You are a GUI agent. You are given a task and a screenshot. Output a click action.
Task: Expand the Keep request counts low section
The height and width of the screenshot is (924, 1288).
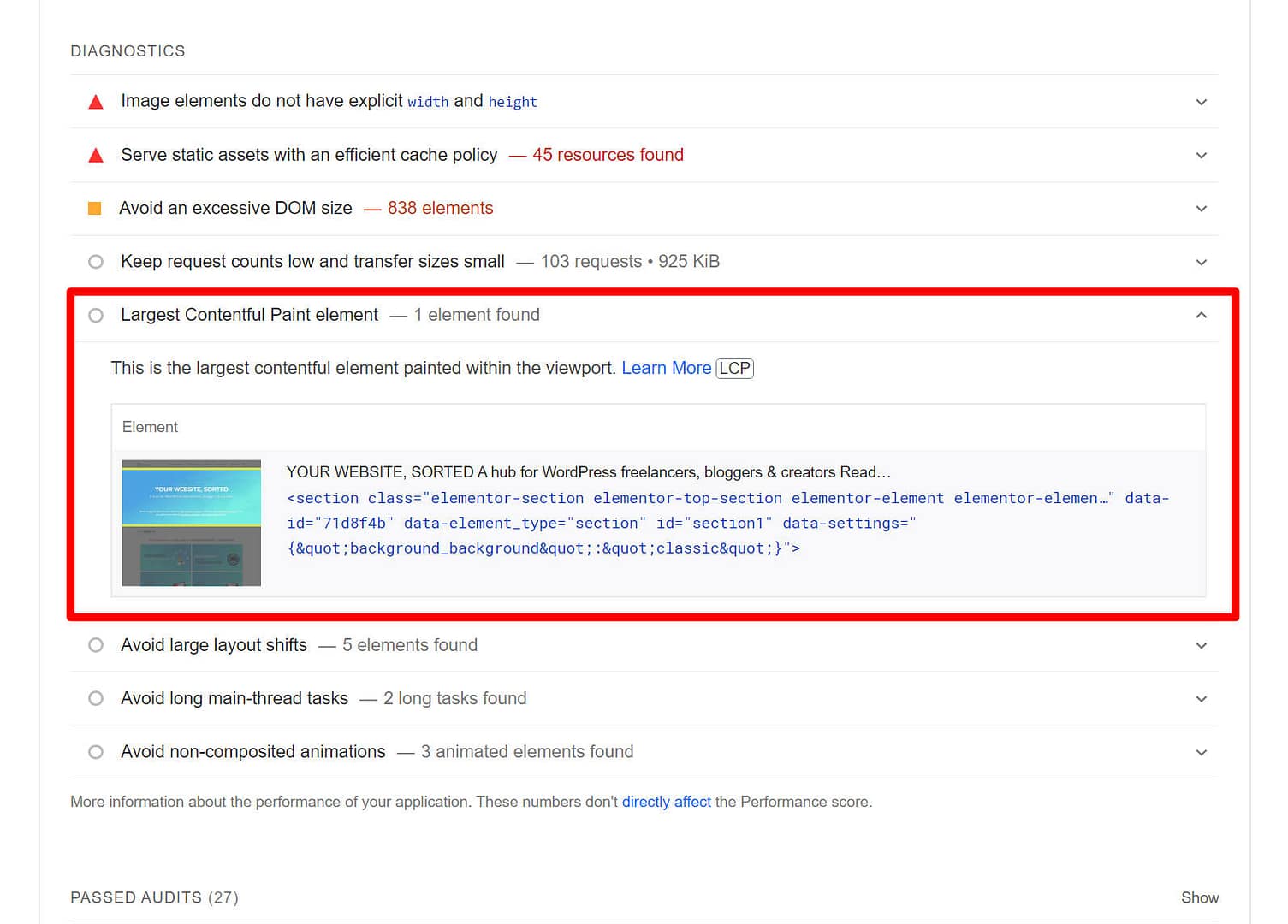(1201, 261)
